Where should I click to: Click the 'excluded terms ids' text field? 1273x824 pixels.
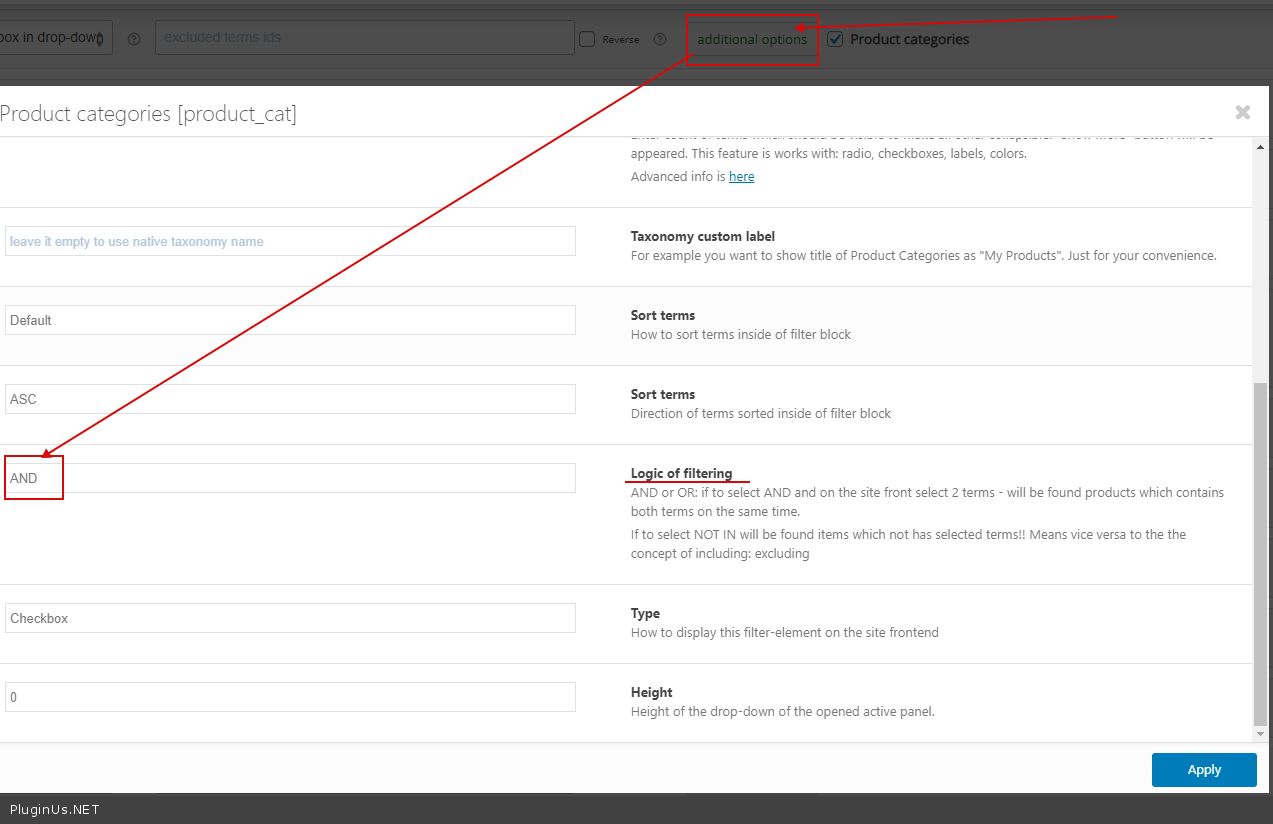(x=365, y=38)
